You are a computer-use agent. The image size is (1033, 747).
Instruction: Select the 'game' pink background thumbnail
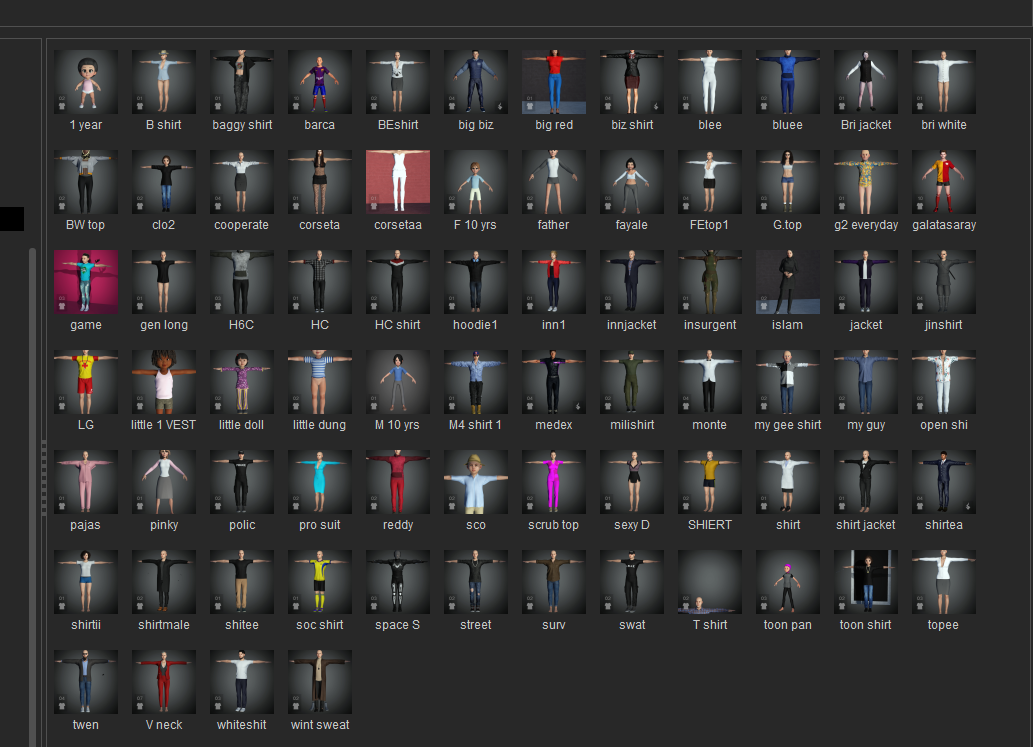(x=86, y=282)
